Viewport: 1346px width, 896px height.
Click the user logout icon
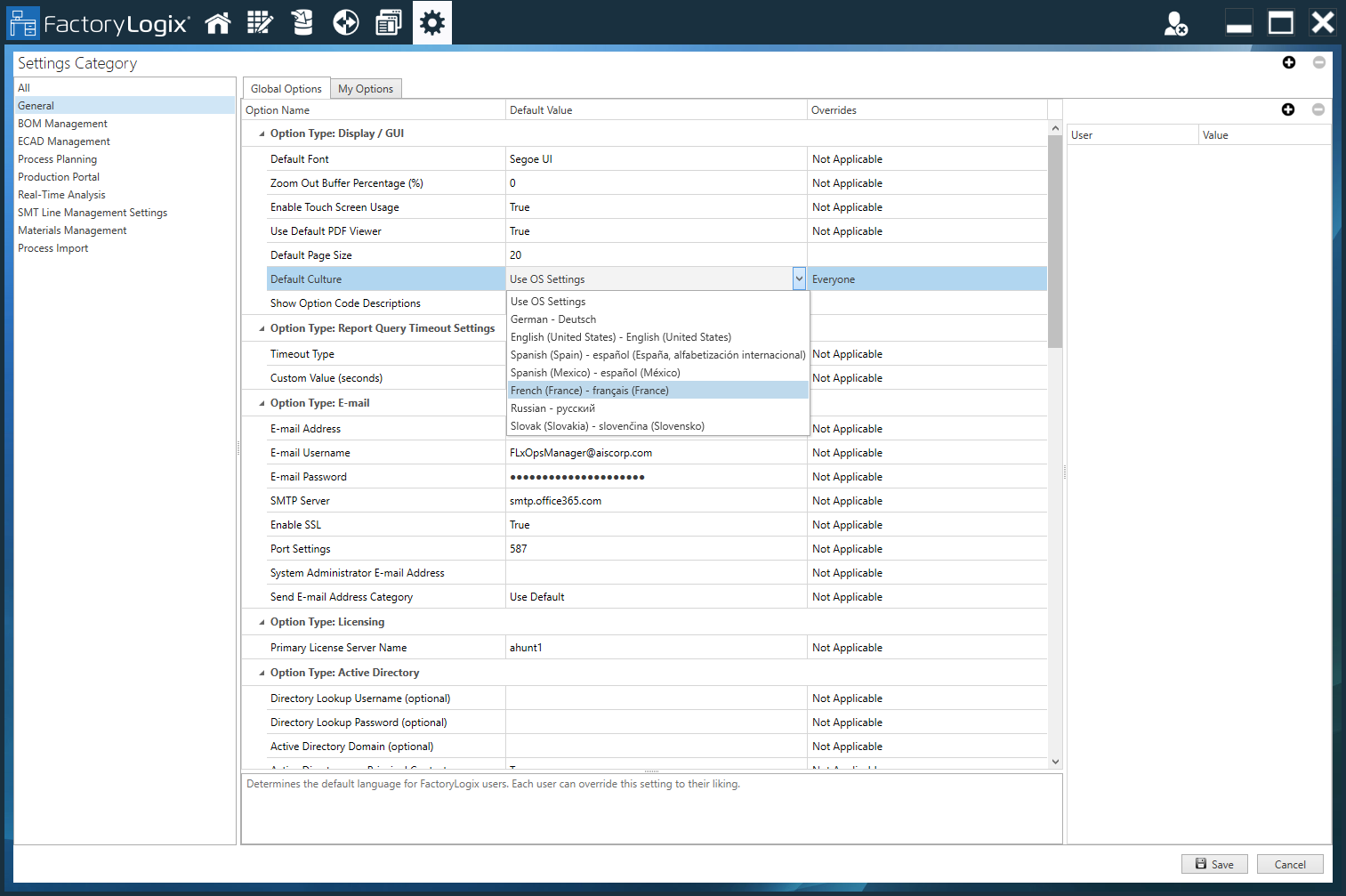click(1176, 24)
